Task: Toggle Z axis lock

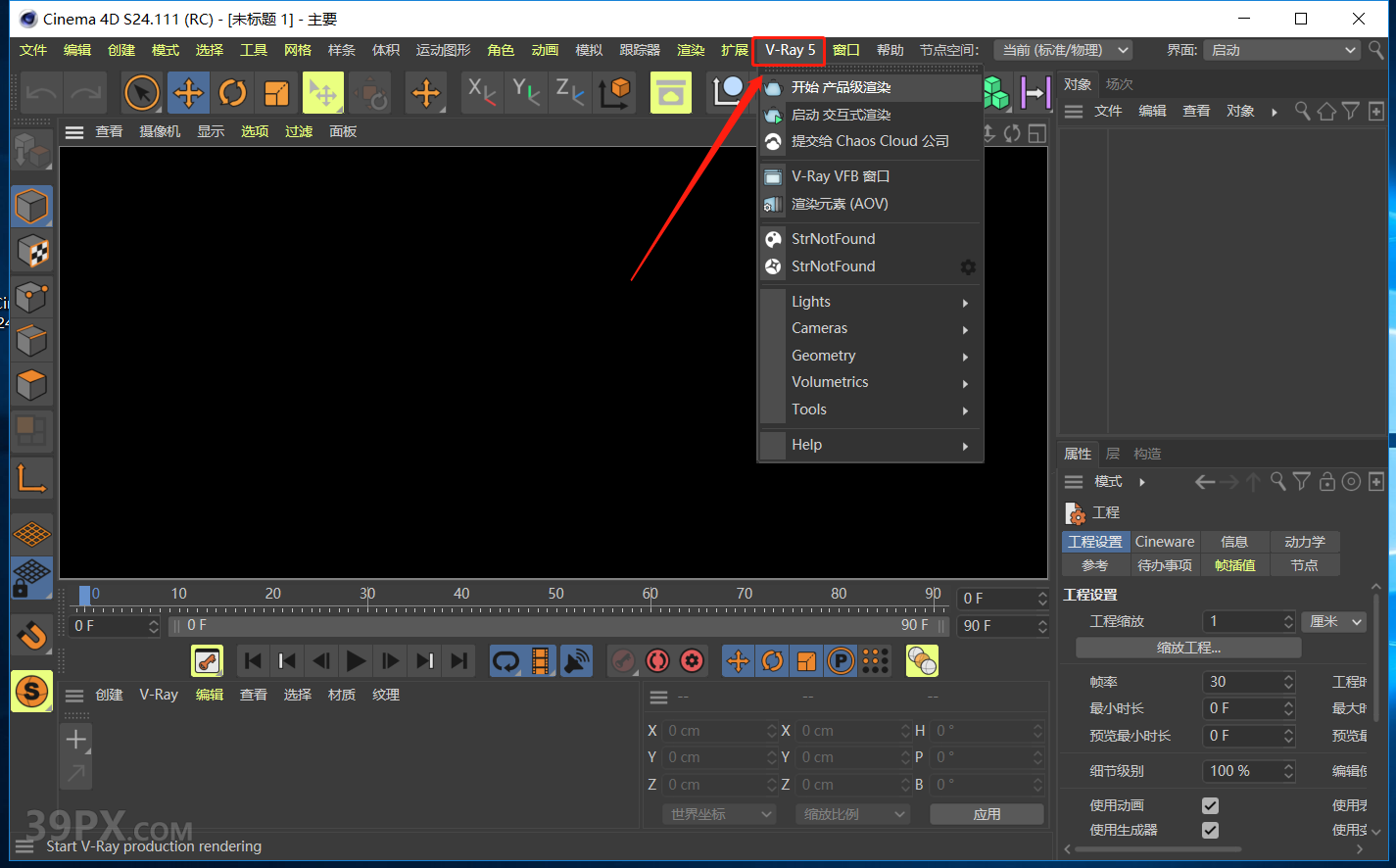Action: (x=570, y=93)
